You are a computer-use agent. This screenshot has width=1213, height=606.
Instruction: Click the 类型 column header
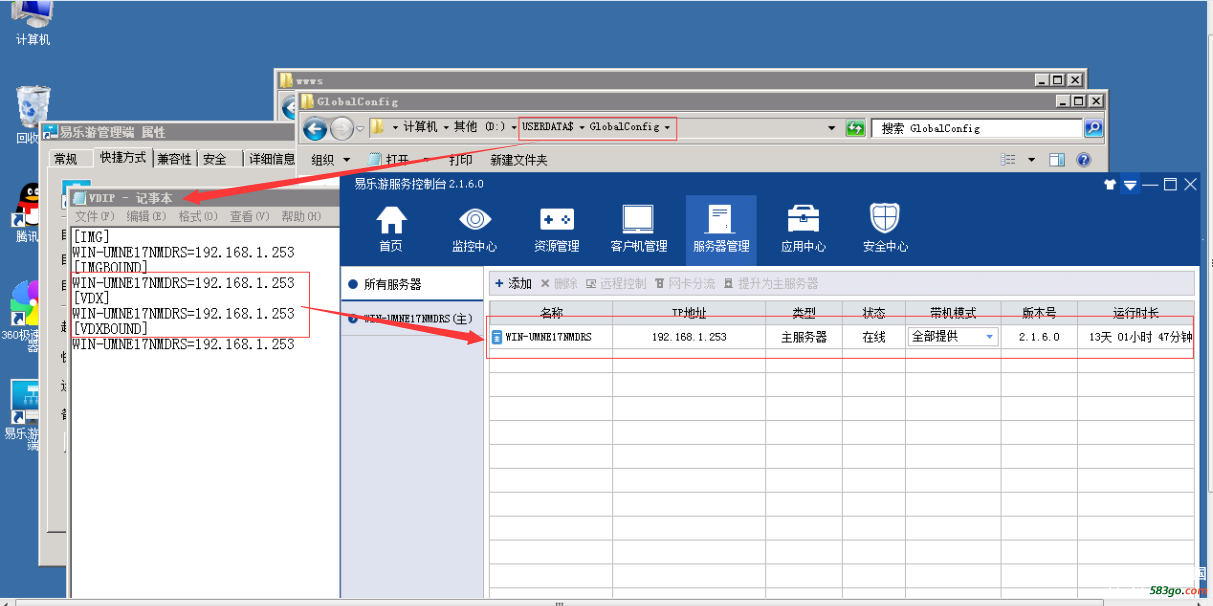pos(804,313)
